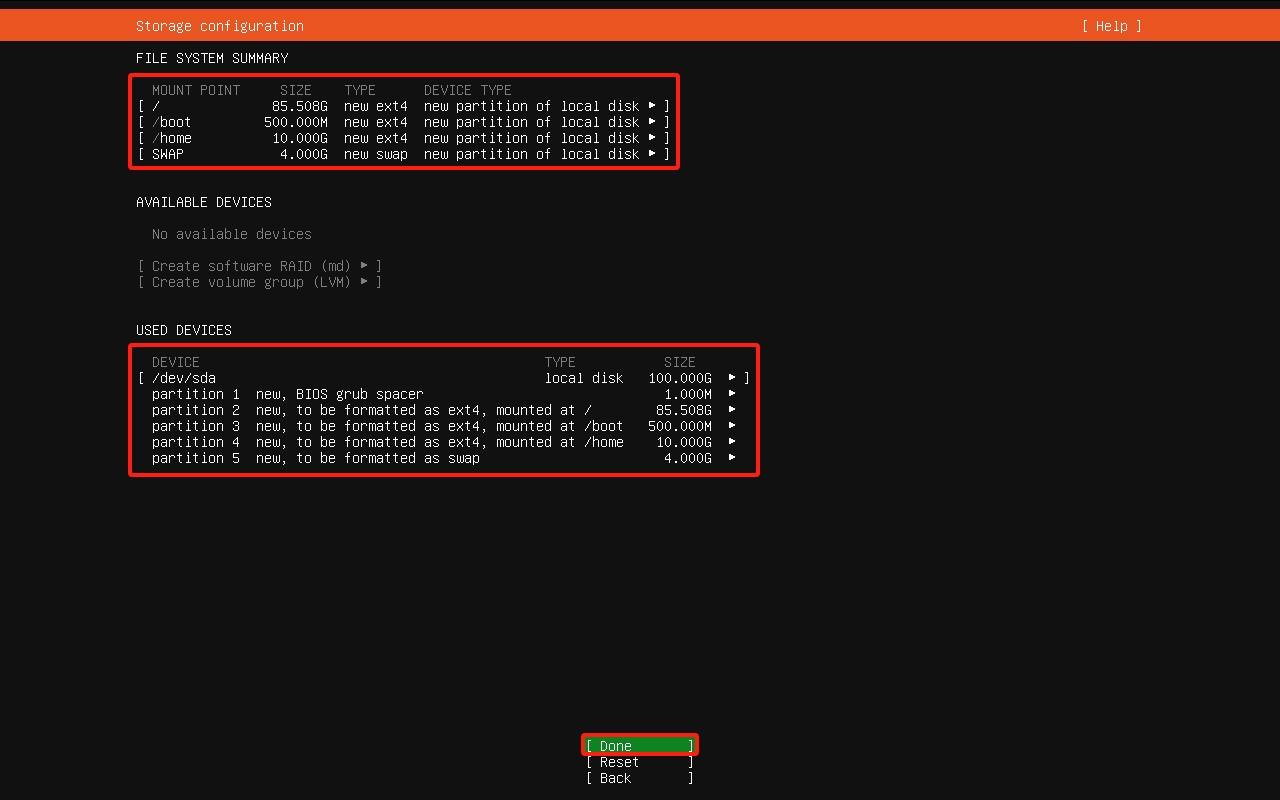Click the 1.000M partition size value

(688, 394)
